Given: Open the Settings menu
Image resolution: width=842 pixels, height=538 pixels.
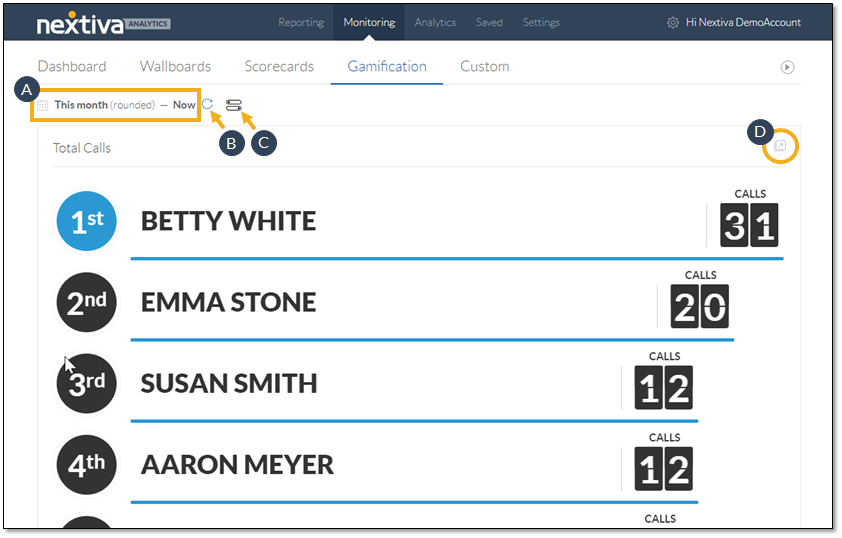Looking at the screenshot, I should tap(541, 23).
